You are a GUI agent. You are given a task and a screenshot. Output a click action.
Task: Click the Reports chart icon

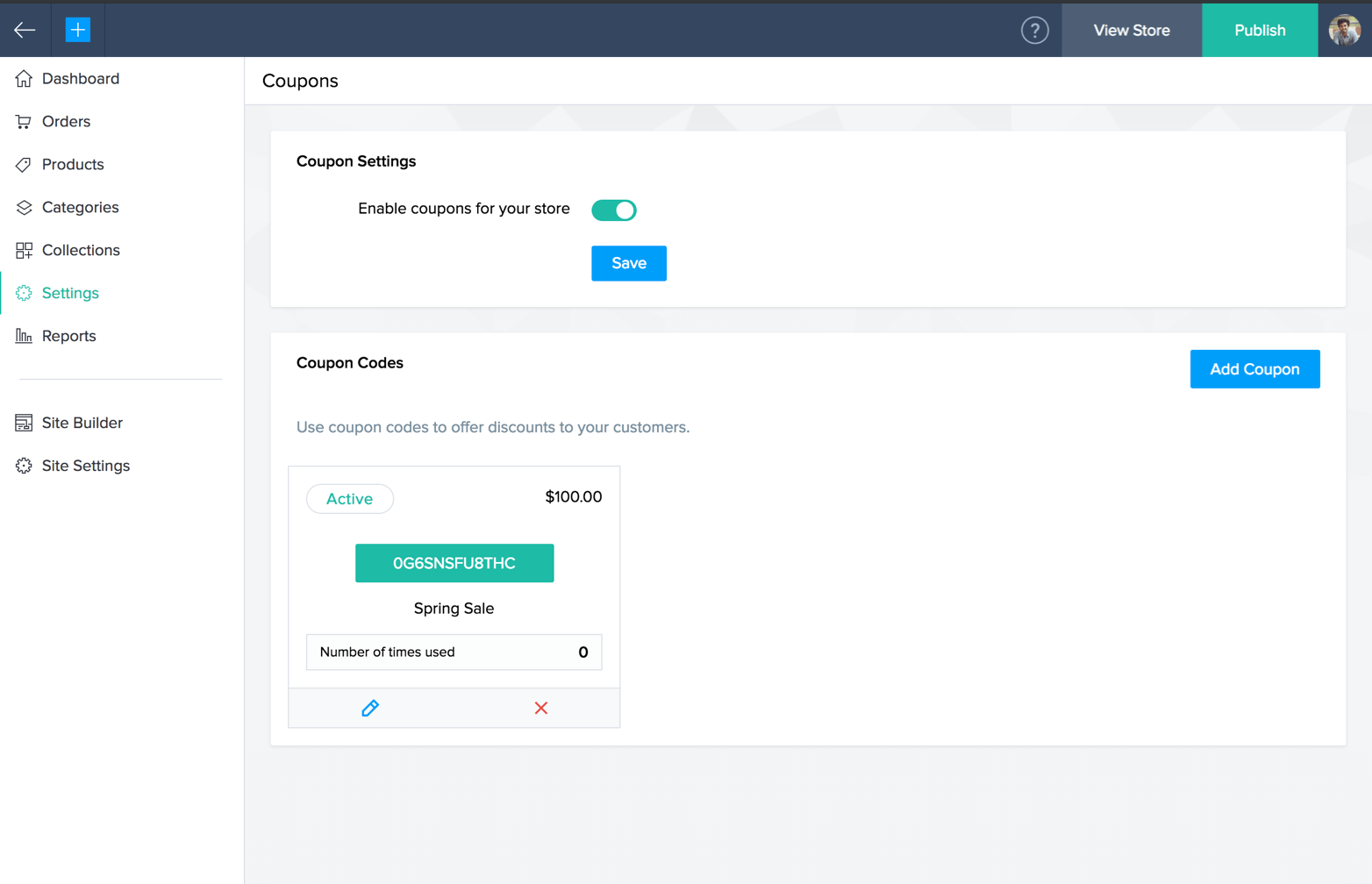24,336
